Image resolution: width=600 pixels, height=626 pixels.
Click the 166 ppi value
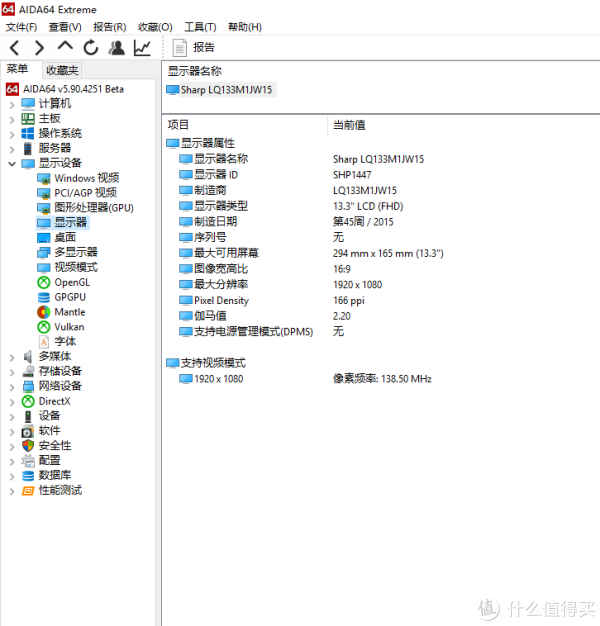click(x=349, y=300)
